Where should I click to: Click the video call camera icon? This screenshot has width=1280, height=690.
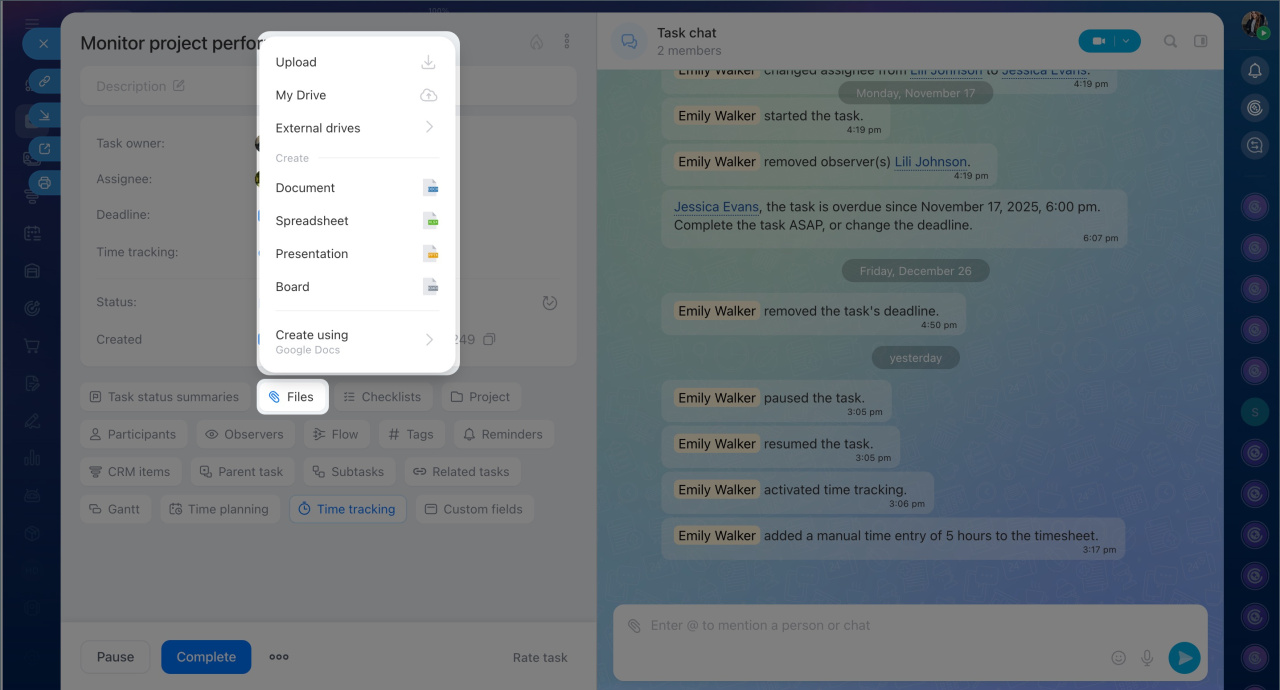(x=1099, y=41)
